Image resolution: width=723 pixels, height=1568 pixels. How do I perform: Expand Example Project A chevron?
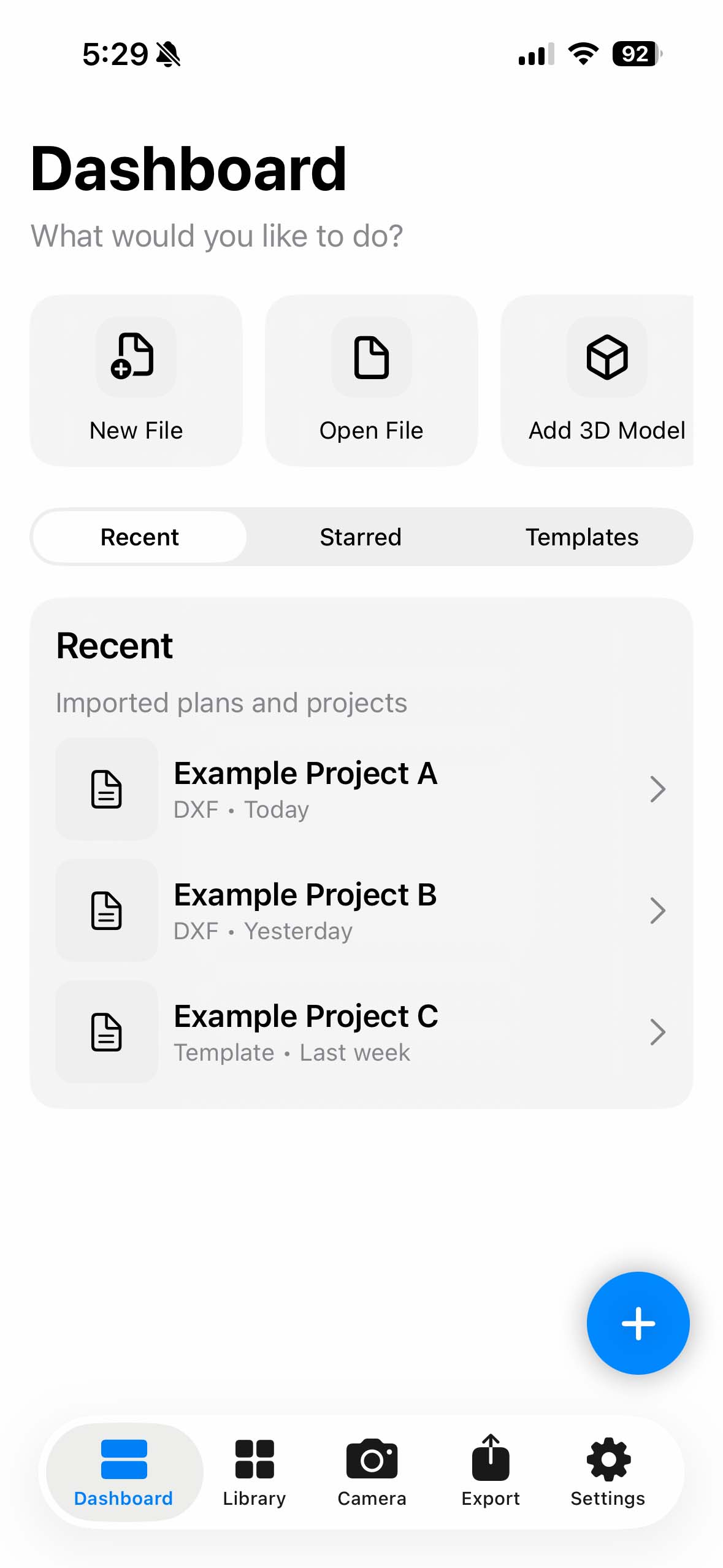657,789
